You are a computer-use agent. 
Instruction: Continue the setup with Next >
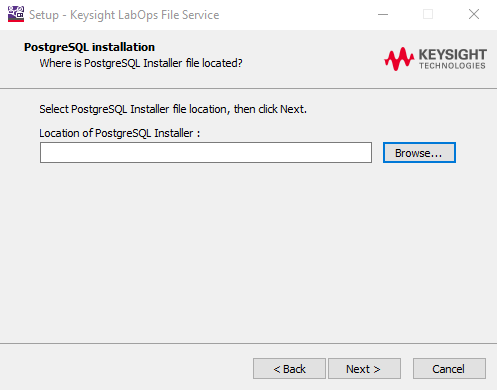pyautogui.click(x=364, y=369)
